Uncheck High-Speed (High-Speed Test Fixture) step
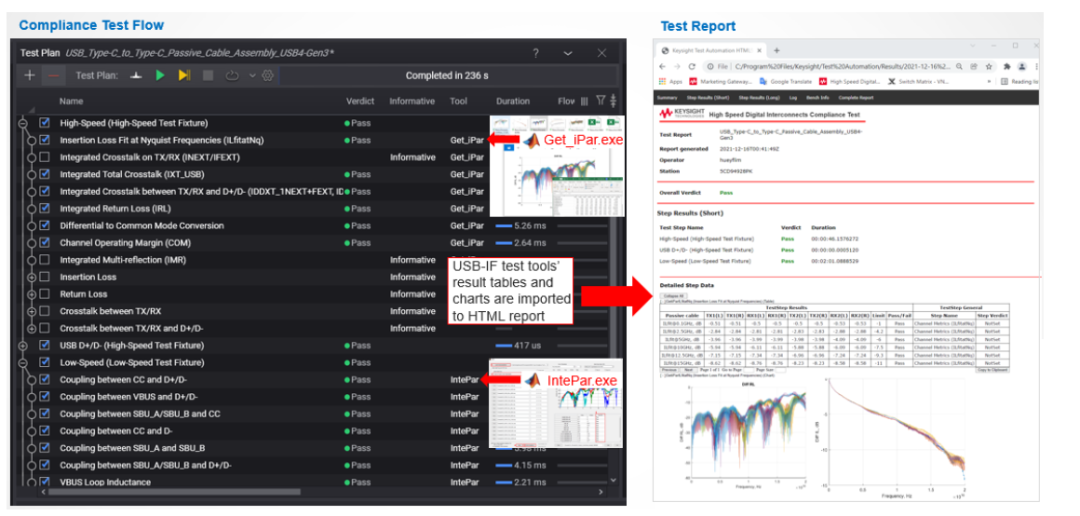Image resolution: width=1080 pixels, height=516 pixels. (x=45, y=123)
